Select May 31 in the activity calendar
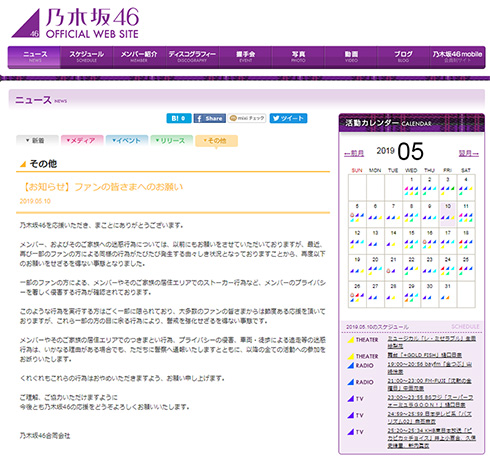 point(448,294)
